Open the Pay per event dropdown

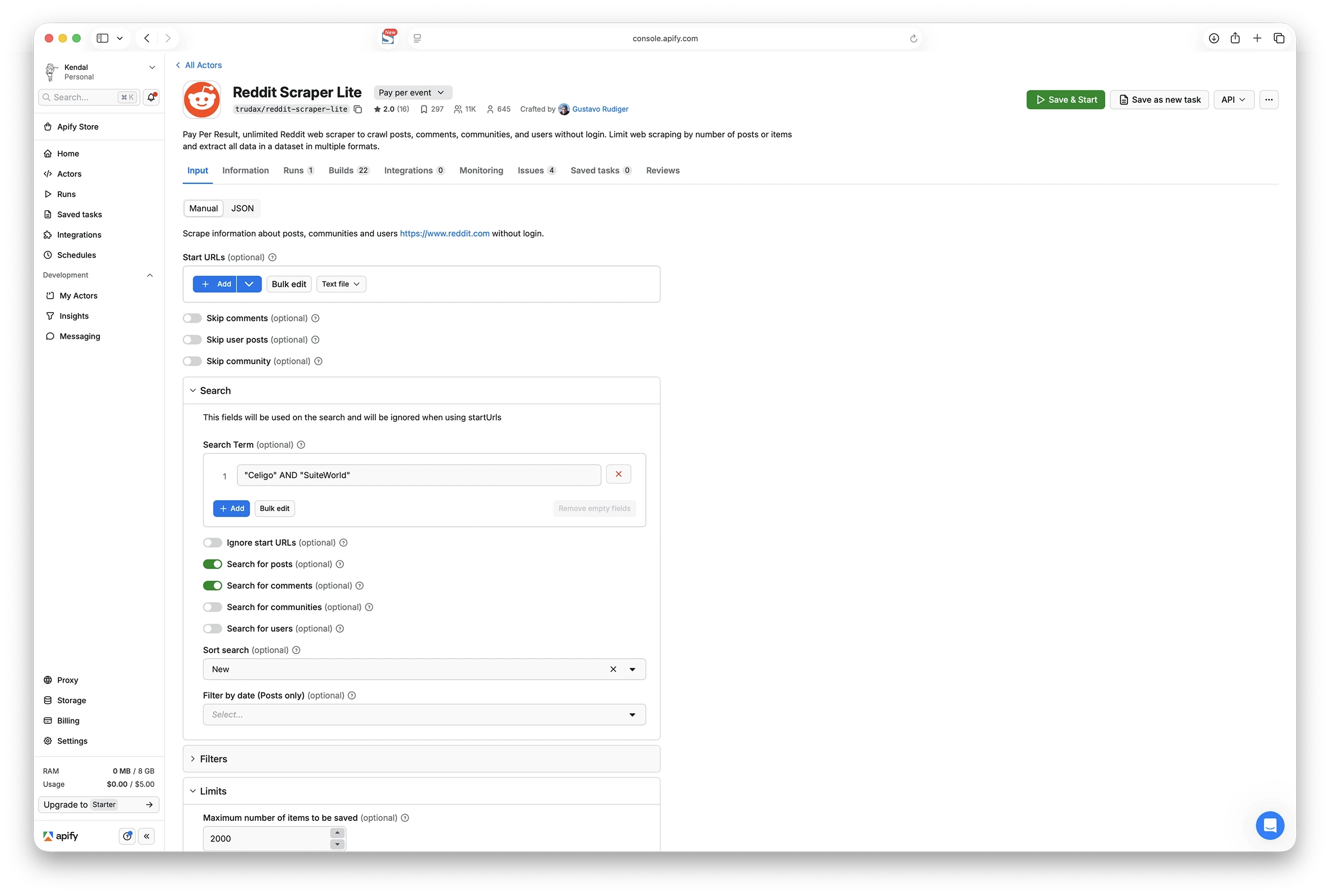[413, 93]
